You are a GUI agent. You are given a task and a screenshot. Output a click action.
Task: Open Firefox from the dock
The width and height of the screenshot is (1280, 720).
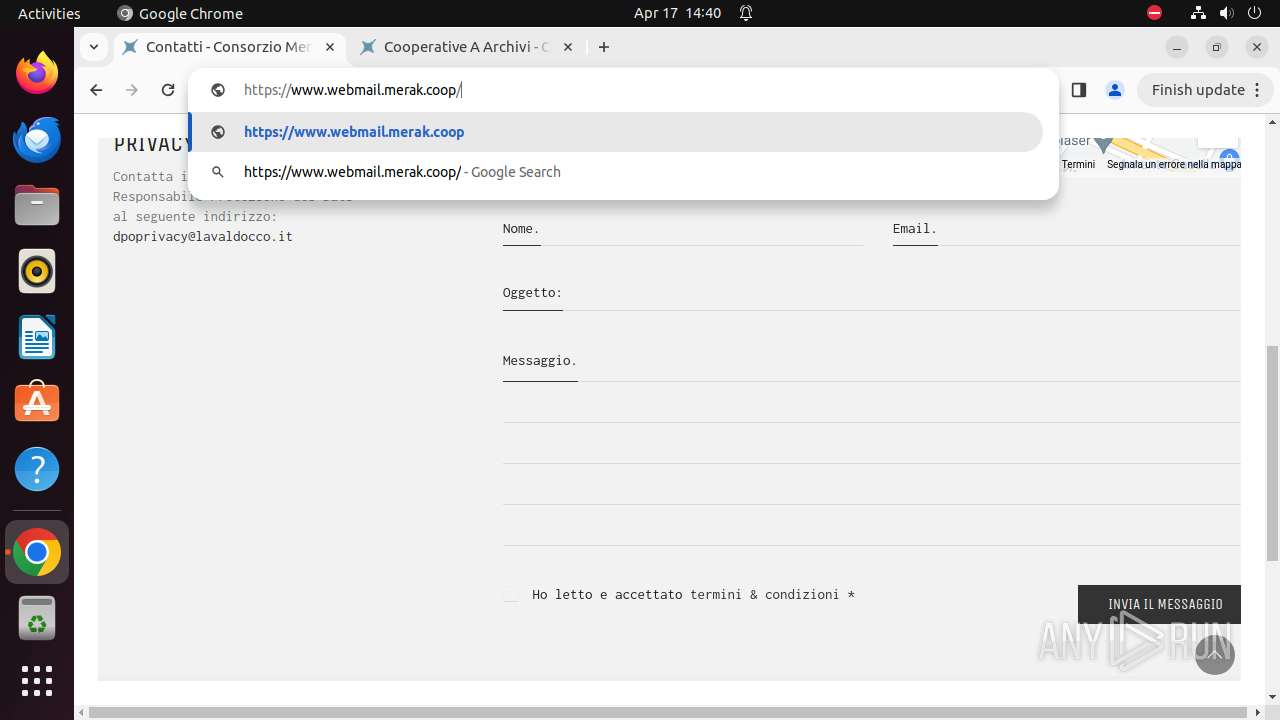(x=37, y=73)
